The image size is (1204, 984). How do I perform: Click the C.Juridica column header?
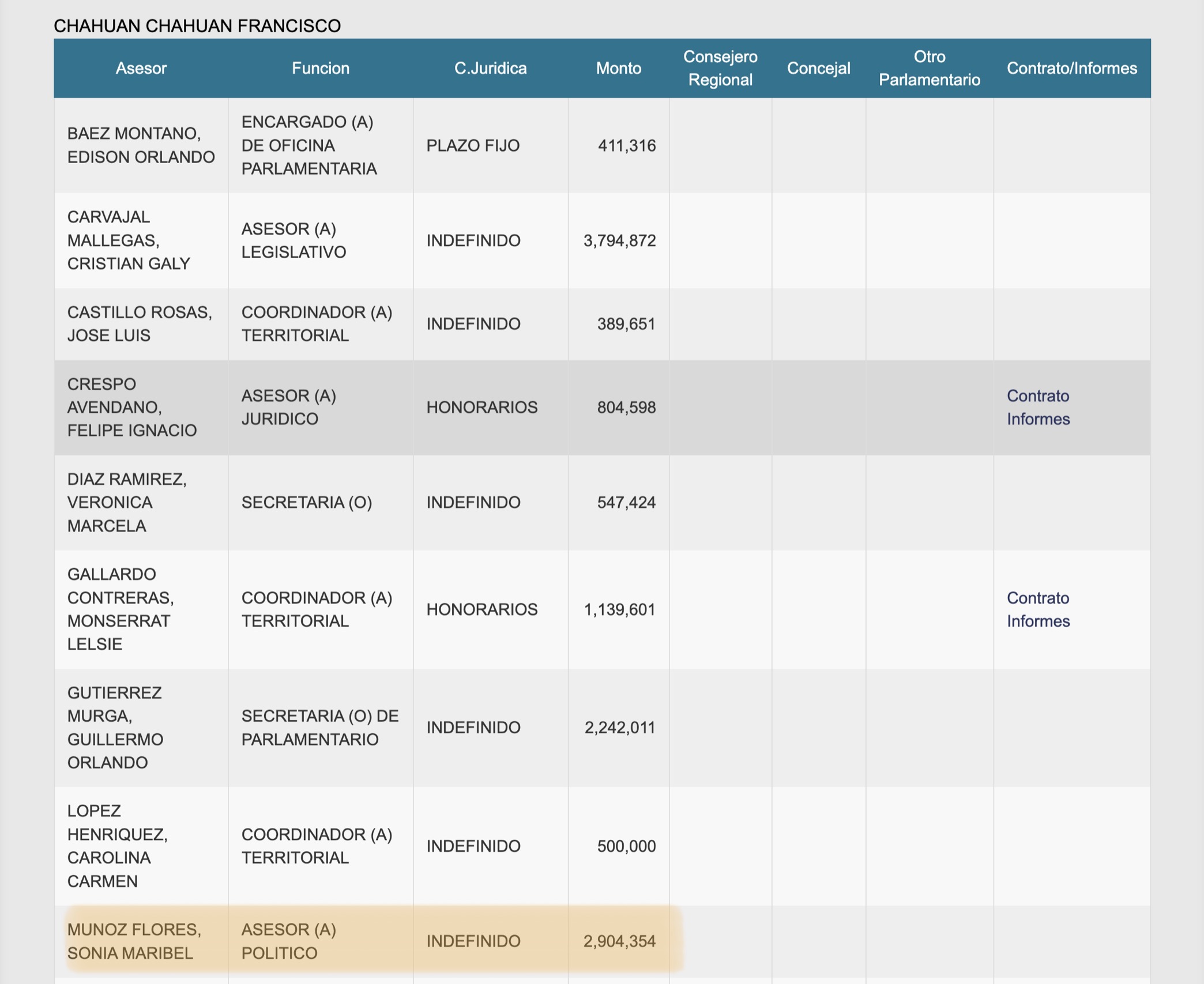[490, 68]
